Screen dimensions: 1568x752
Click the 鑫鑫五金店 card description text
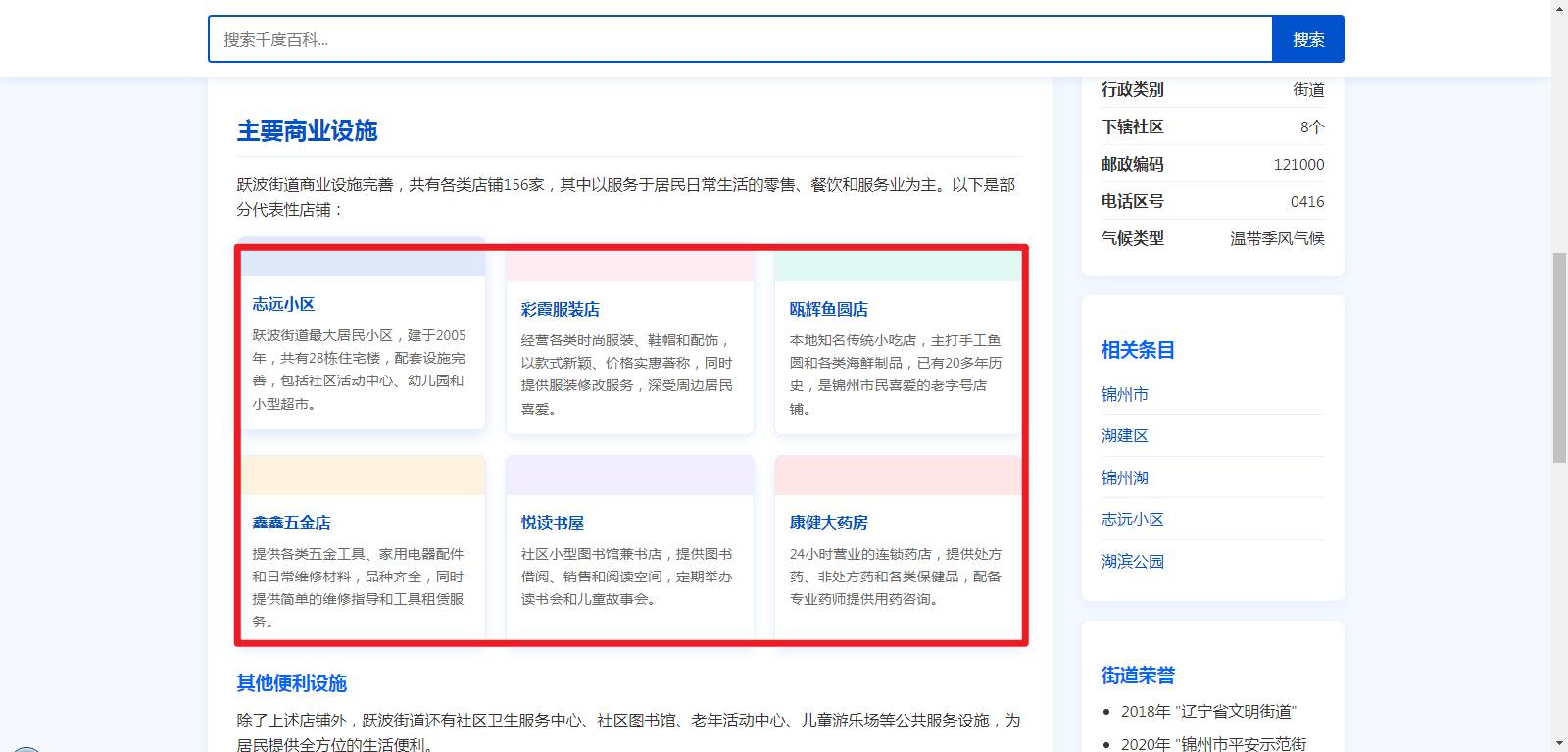[360, 587]
